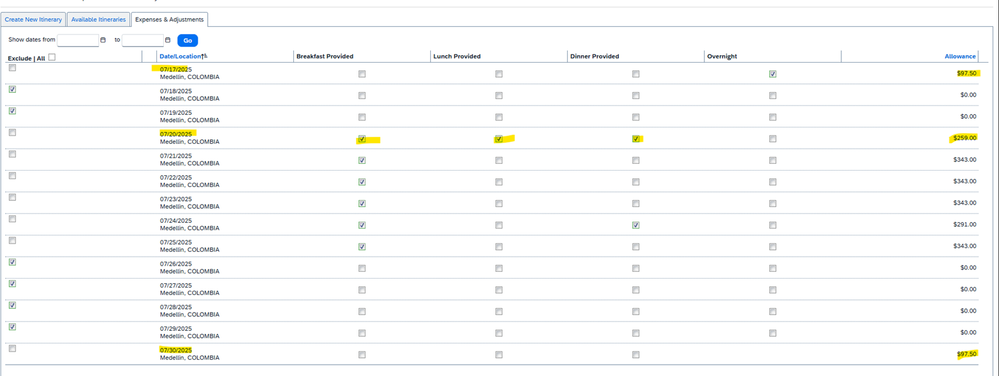The width and height of the screenshot is (999, 376).
Task: Uncheck Exclude for 07/26/2025
Action: [x=13, y=263]
